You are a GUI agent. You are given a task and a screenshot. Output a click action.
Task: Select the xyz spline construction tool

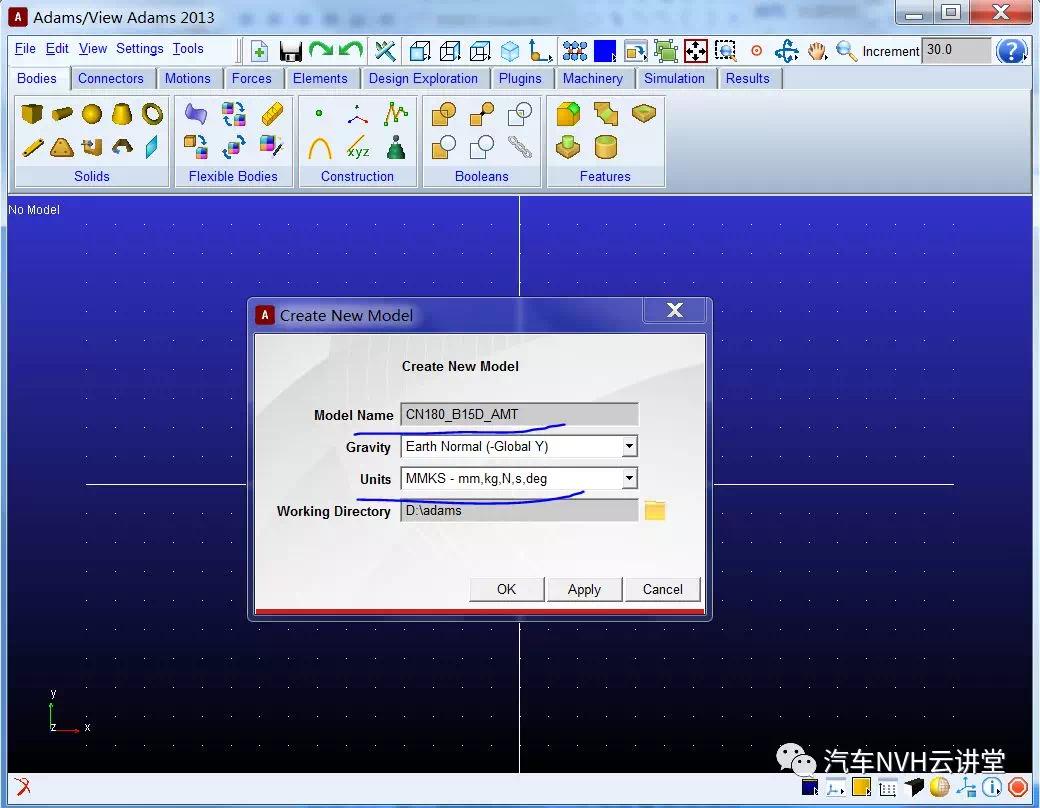click(358, 147)
